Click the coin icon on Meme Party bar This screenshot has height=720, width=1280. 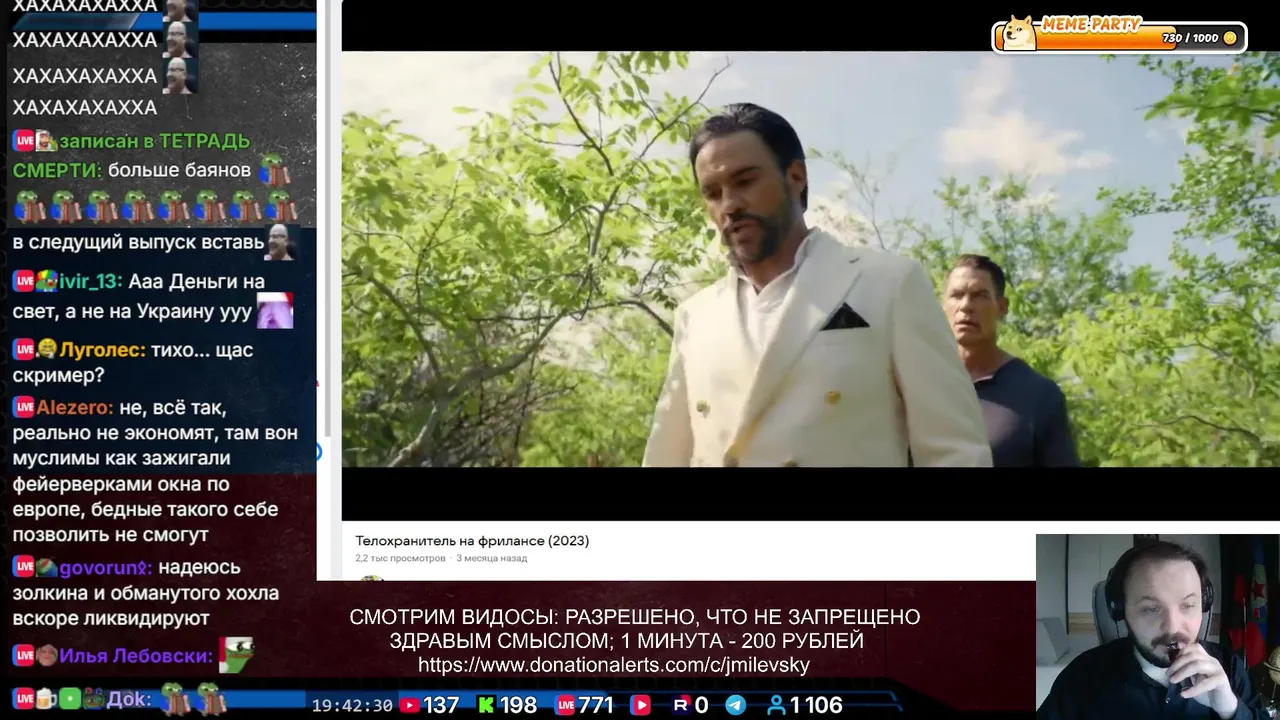click(1230, 38)
